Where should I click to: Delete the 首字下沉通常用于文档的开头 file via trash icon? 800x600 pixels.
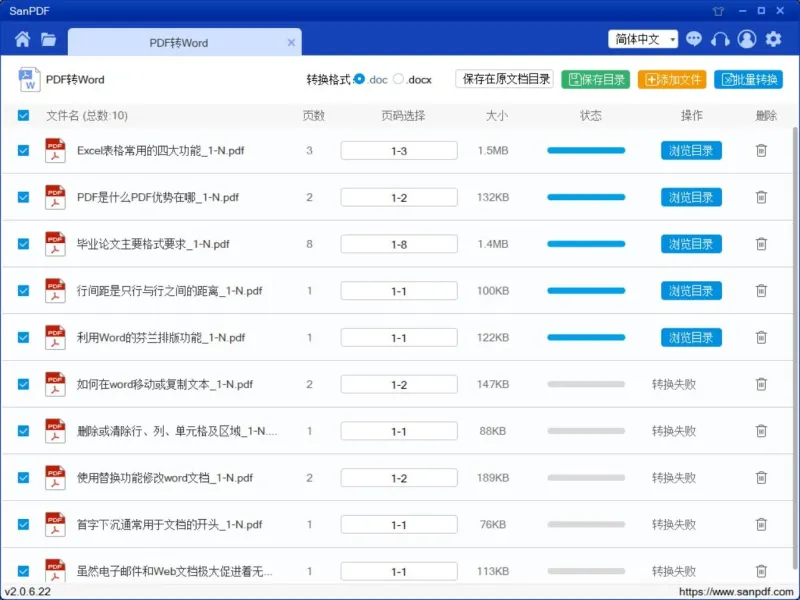(x=761, y=524)
